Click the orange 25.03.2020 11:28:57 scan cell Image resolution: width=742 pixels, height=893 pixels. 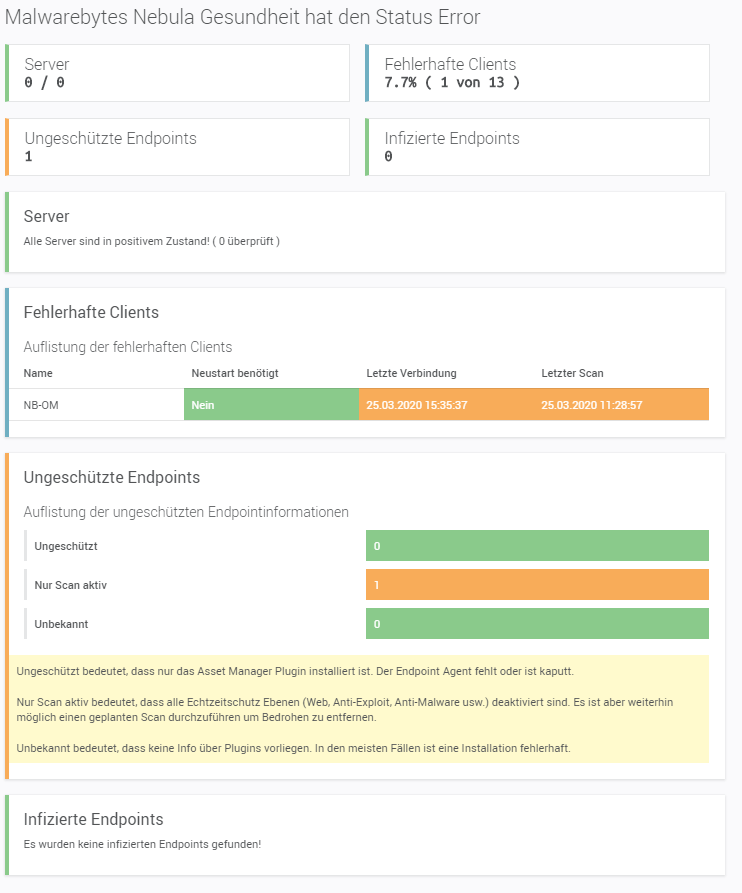click(x=621, y=405)
